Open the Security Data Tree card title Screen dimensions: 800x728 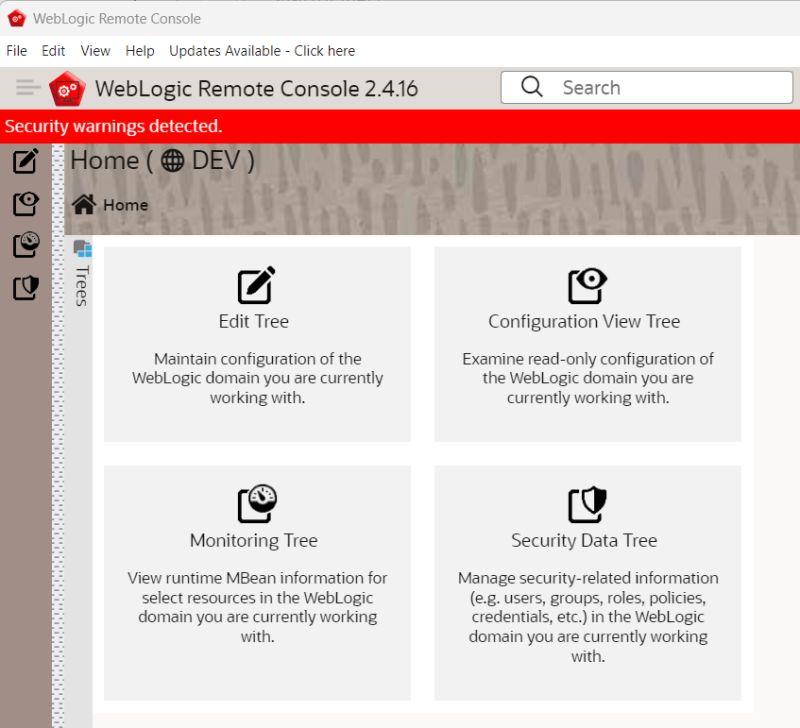584,540
